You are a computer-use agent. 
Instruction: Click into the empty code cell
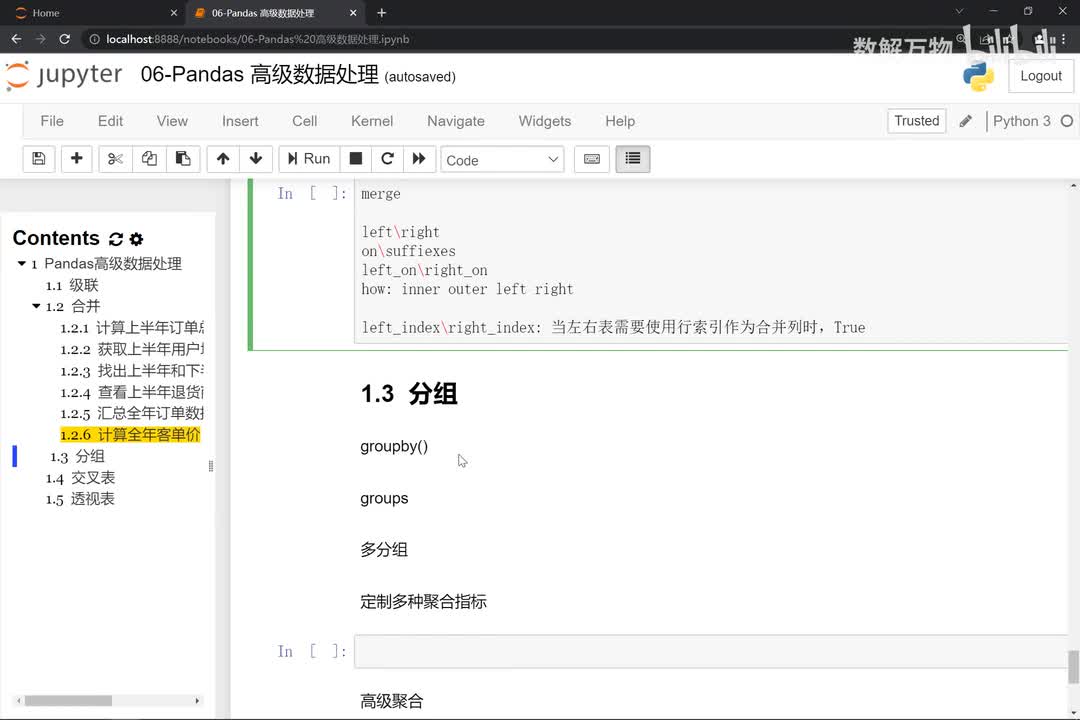pyautogui.click(x=711, y=652)
